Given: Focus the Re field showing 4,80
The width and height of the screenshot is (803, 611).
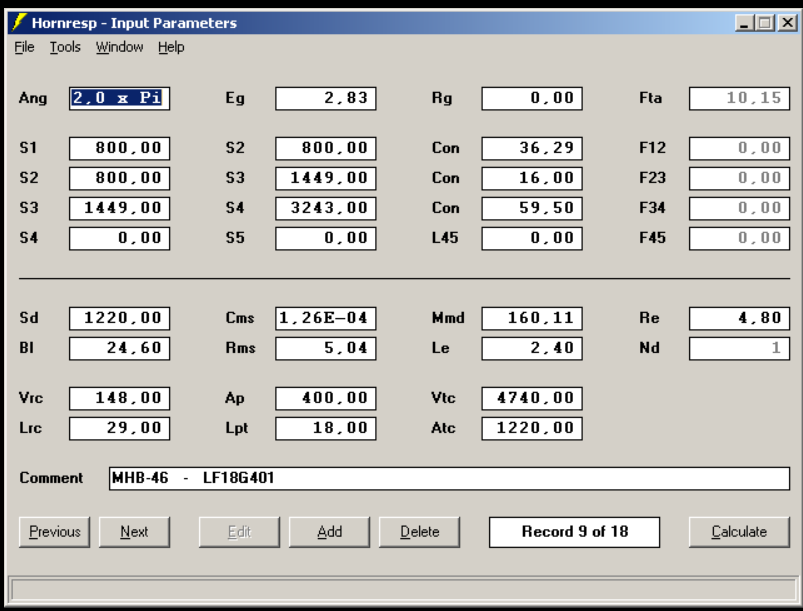Looking at the screenshot, I should coord(739,319).
